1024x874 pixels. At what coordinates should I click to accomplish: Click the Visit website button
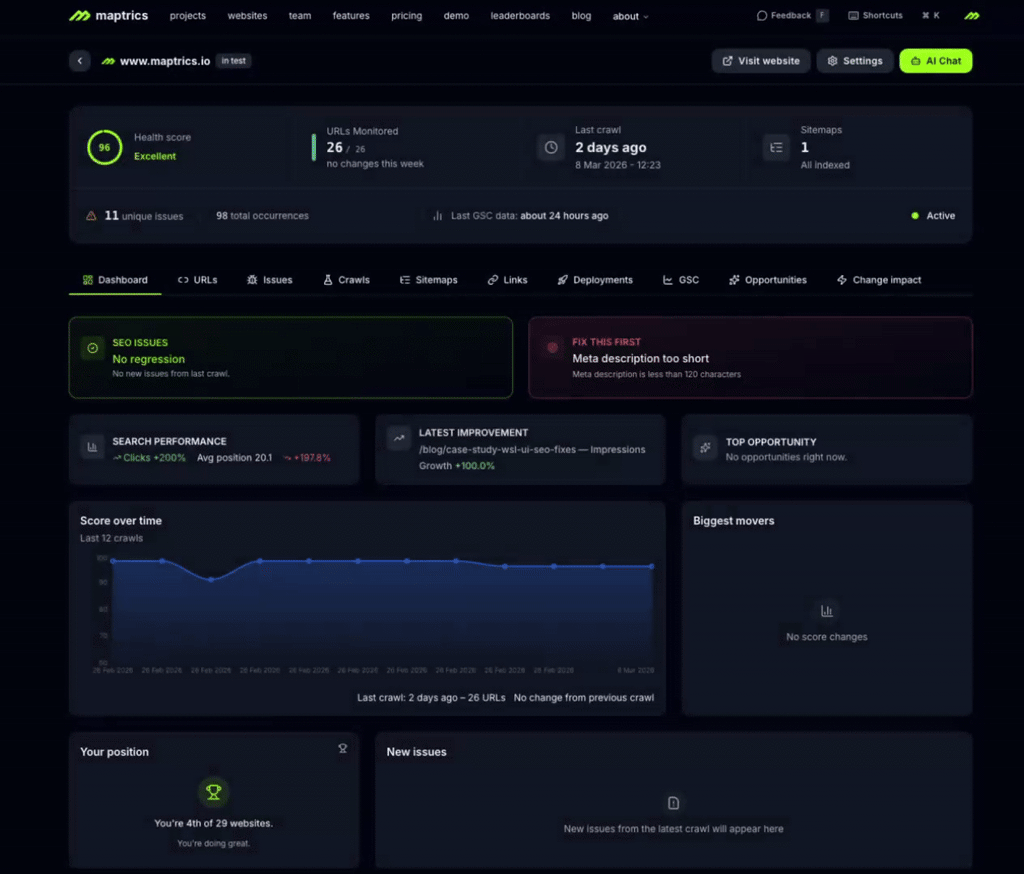[x=761, y=61]
